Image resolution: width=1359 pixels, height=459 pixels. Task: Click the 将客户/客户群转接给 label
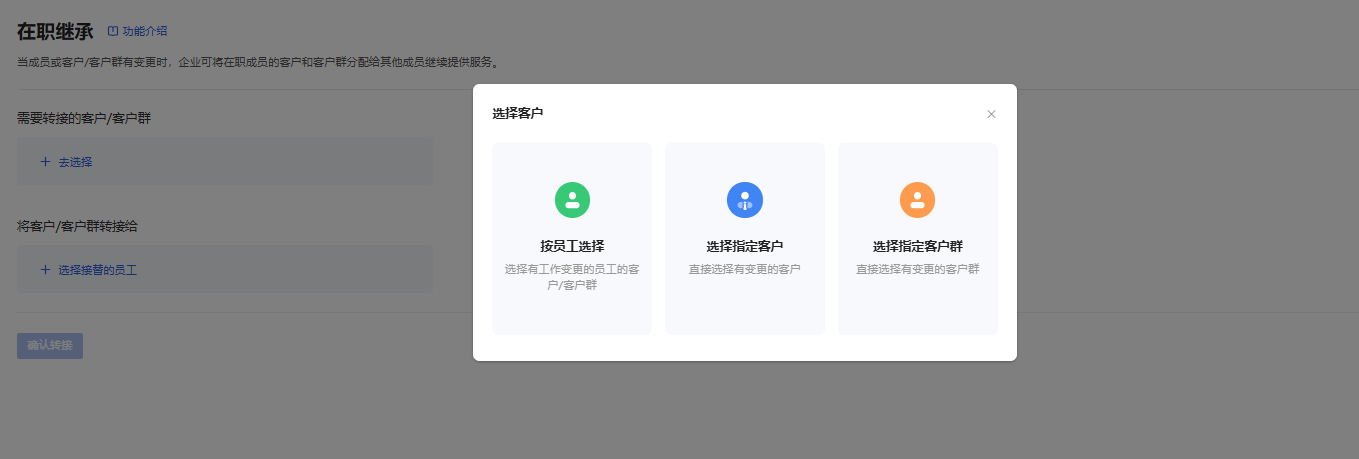click(x=77, y=226)
